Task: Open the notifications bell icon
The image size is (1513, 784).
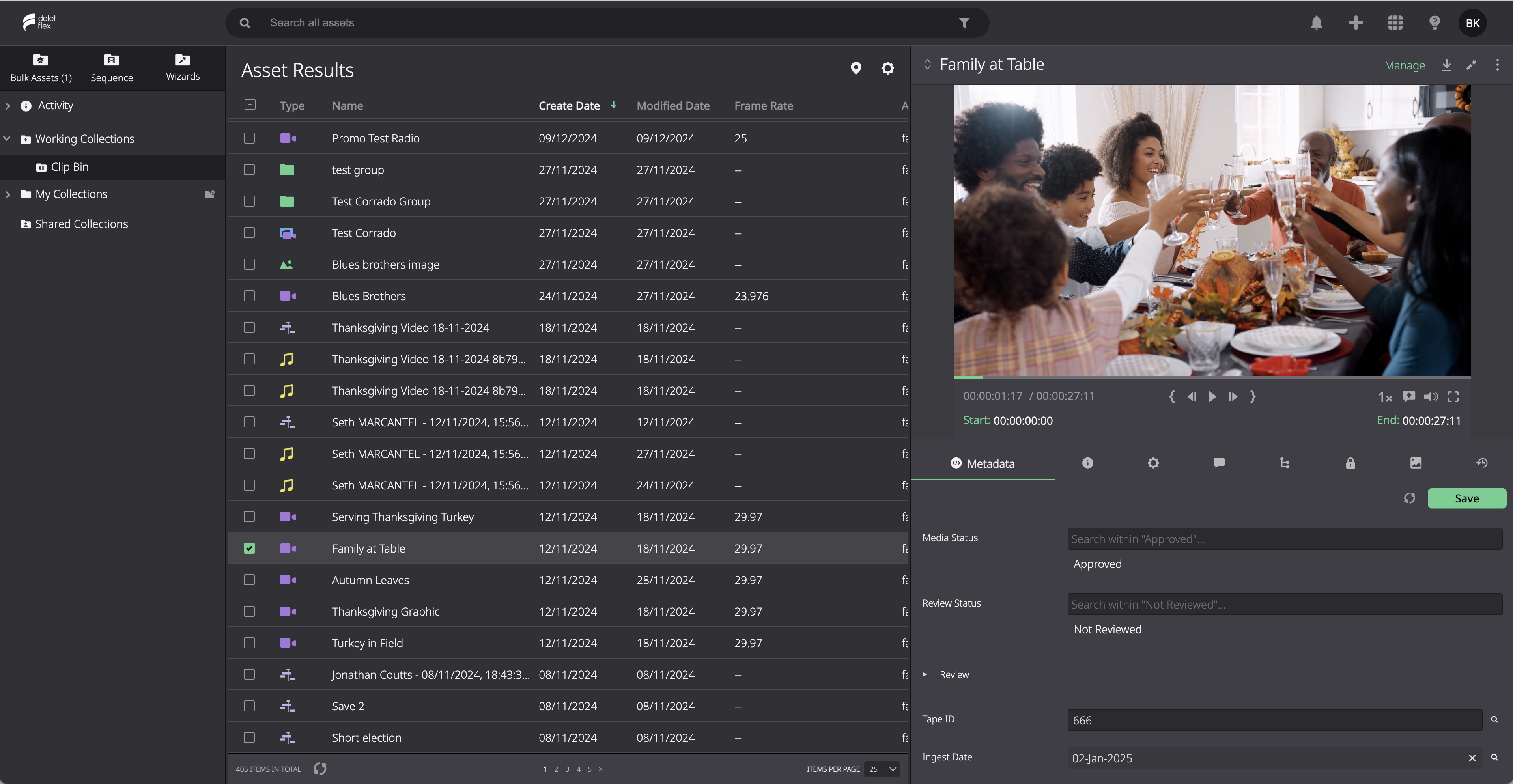Action: pyautogui.click(x=1316, y=23)
